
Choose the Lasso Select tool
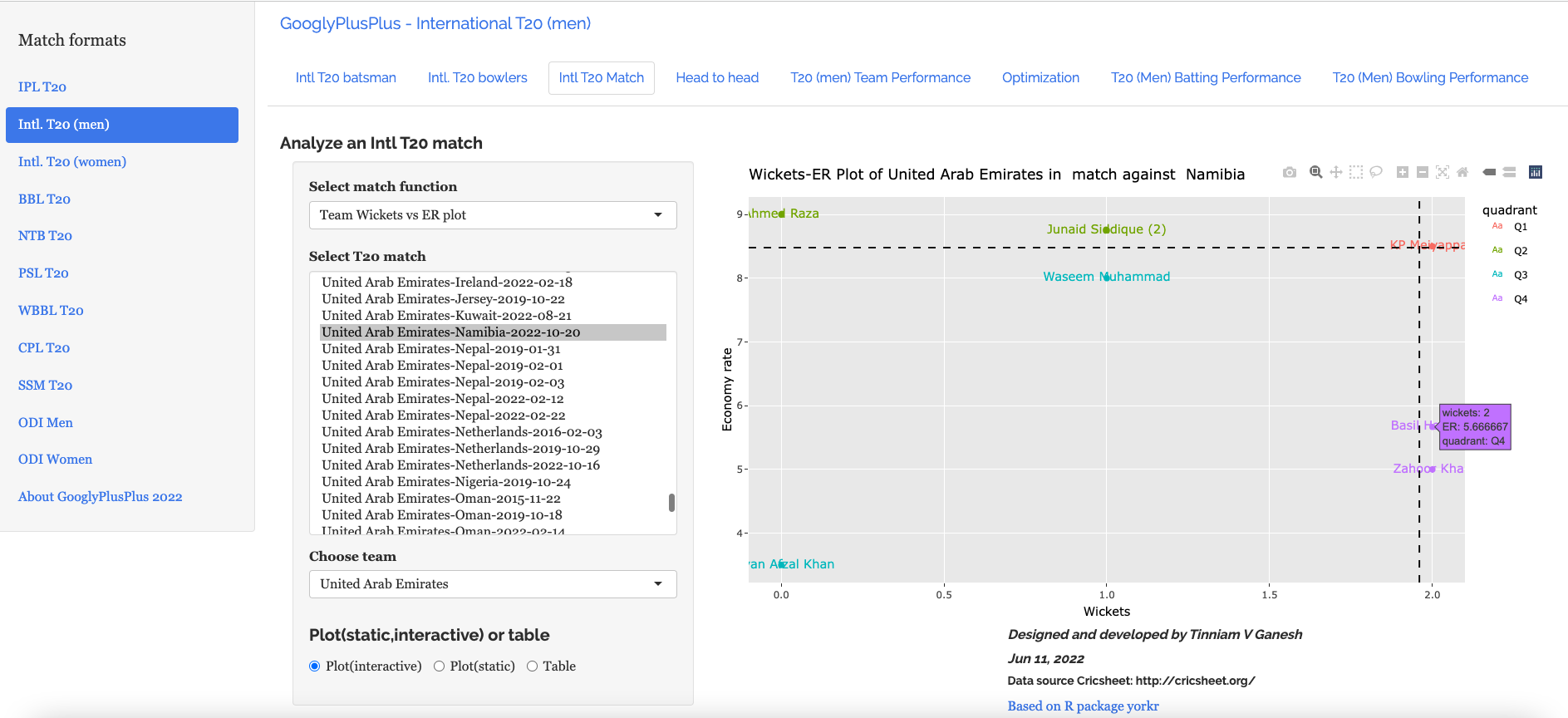1376,172
